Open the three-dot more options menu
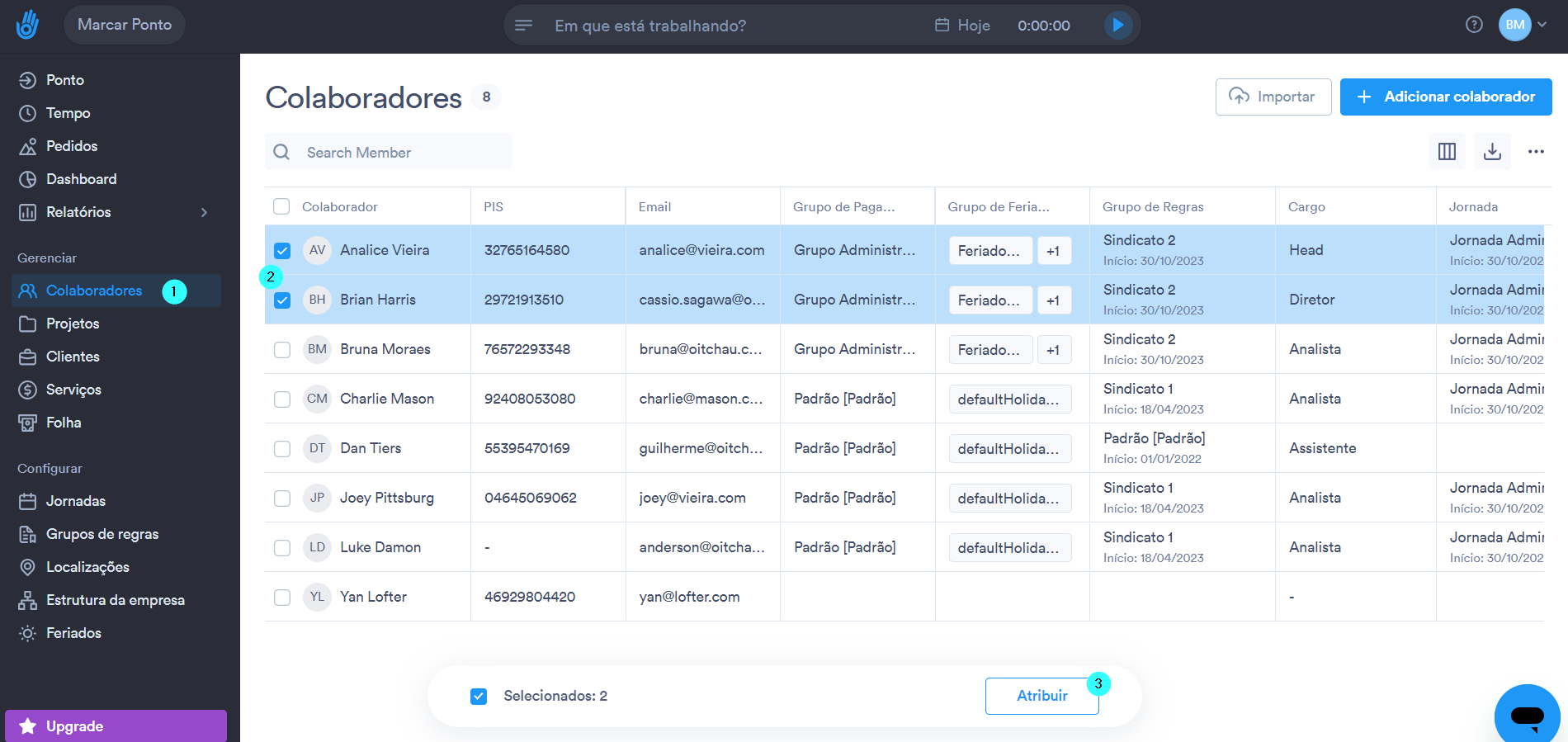This screenshot has height=742, width=1568. tap(1536, 151)
